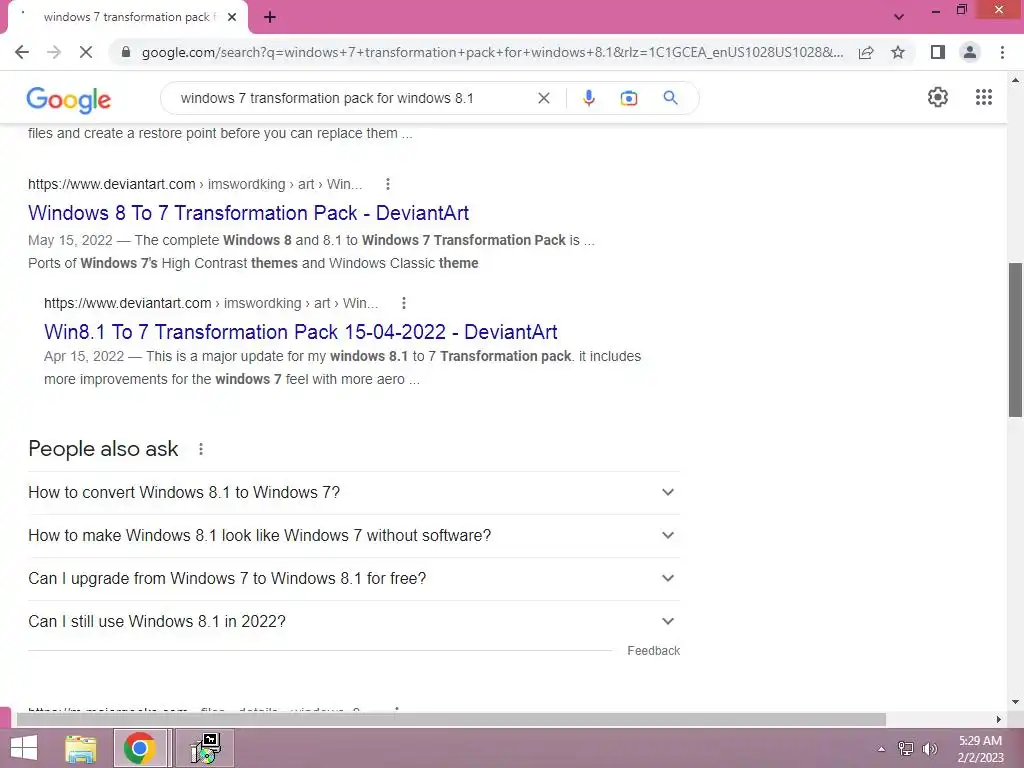Click the address bar URL
Image resolution: width=1024 pixels, height=768 pixels.
coord(492,52)
